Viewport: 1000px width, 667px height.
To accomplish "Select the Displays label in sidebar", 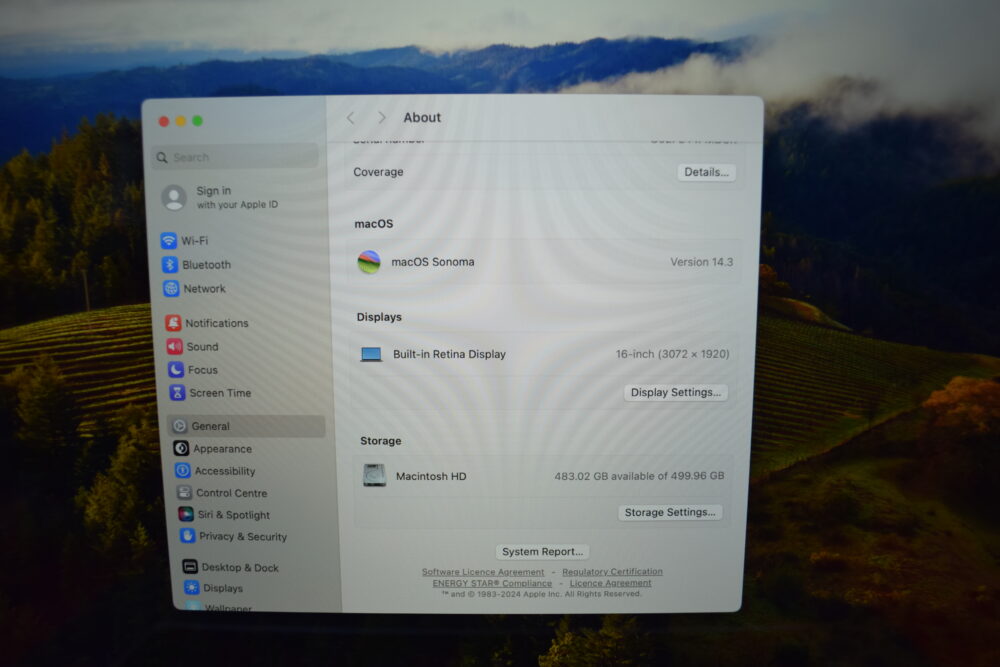I will (223, 588).
